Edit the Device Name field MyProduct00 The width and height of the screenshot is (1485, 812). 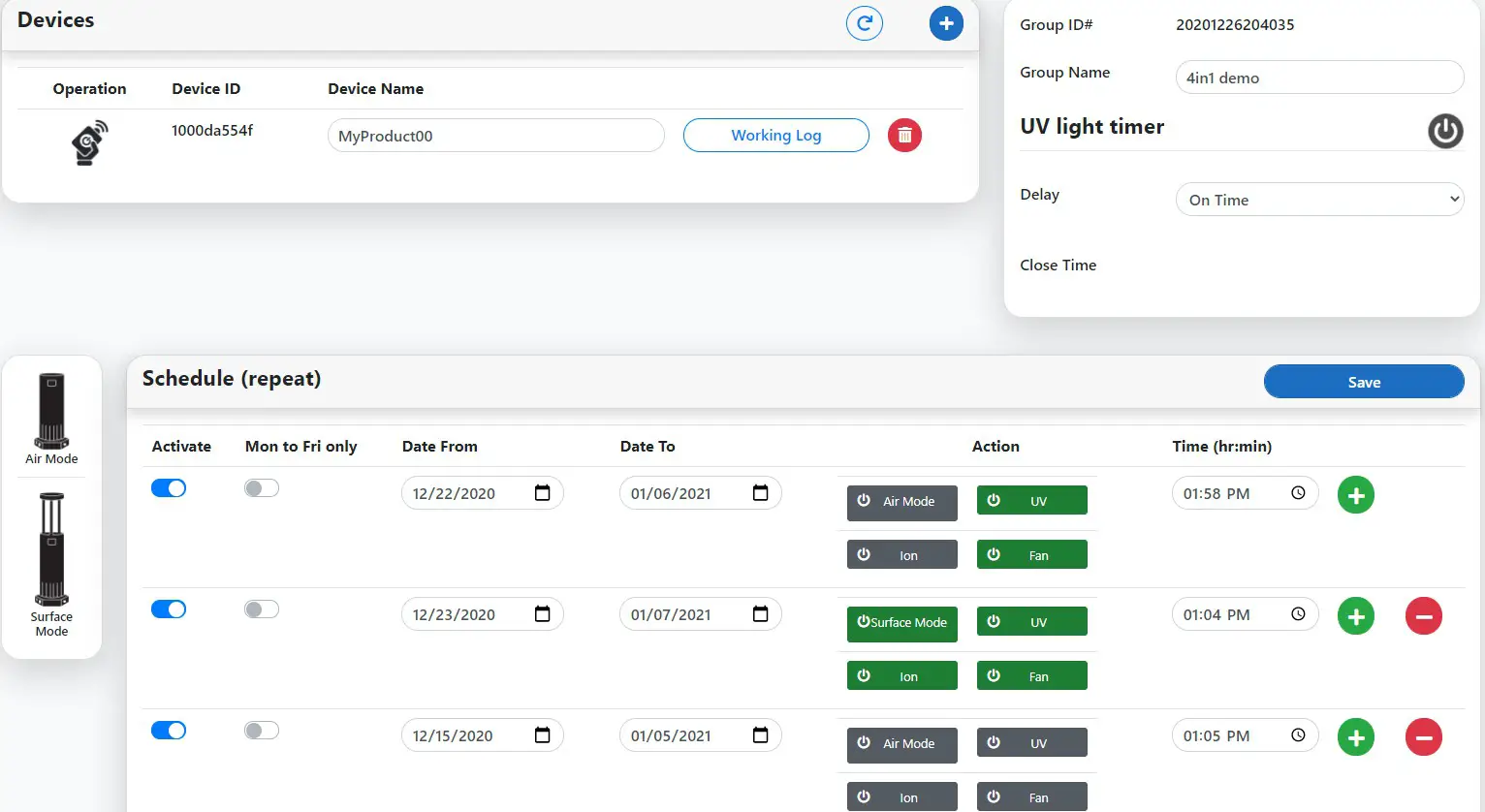(496, 136)
